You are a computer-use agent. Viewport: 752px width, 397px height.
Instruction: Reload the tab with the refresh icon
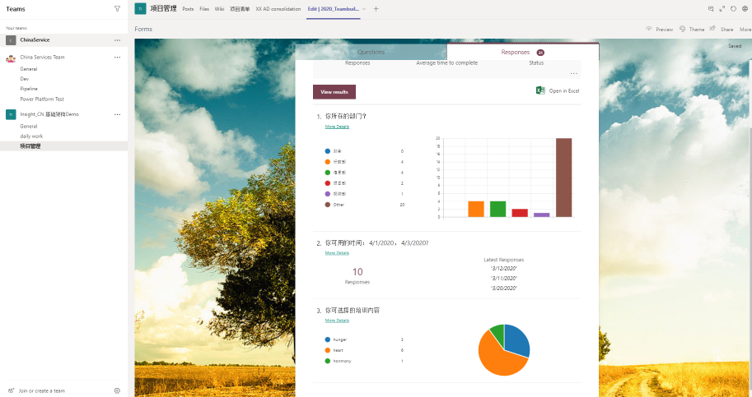pyautogui.click(x=733, y=9)
